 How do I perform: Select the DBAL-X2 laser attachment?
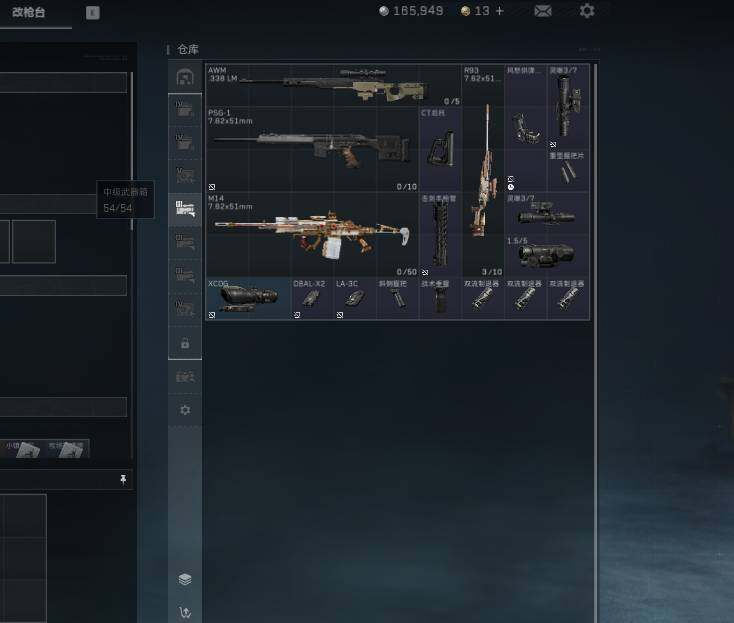pos(312,299)
